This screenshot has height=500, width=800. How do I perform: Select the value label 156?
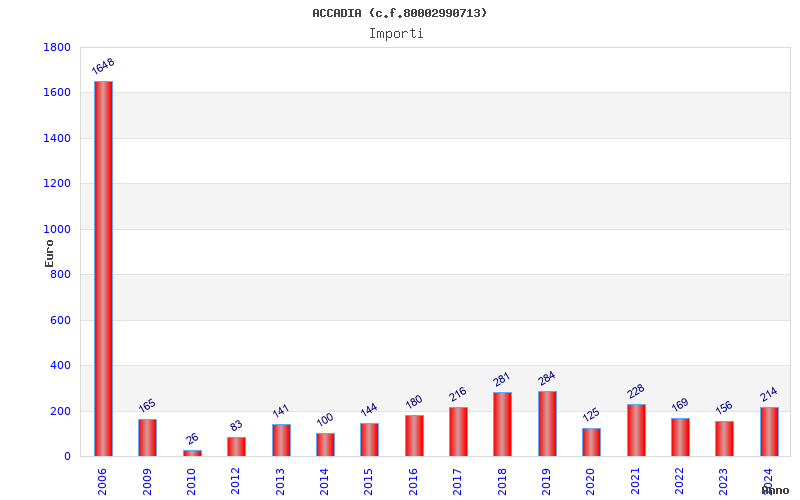coord(724,407)
